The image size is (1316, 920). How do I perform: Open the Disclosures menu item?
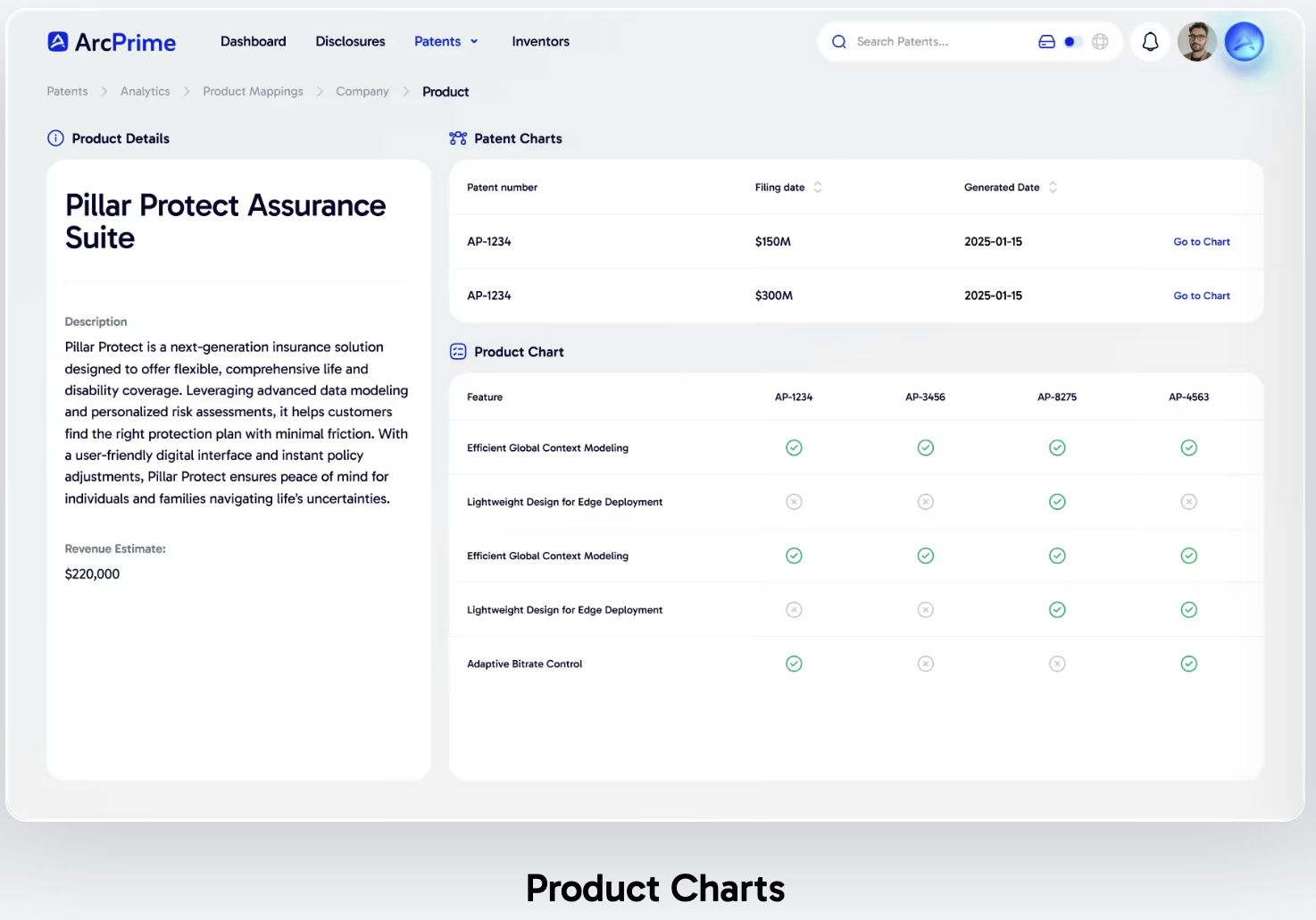(x=350, y=41)
